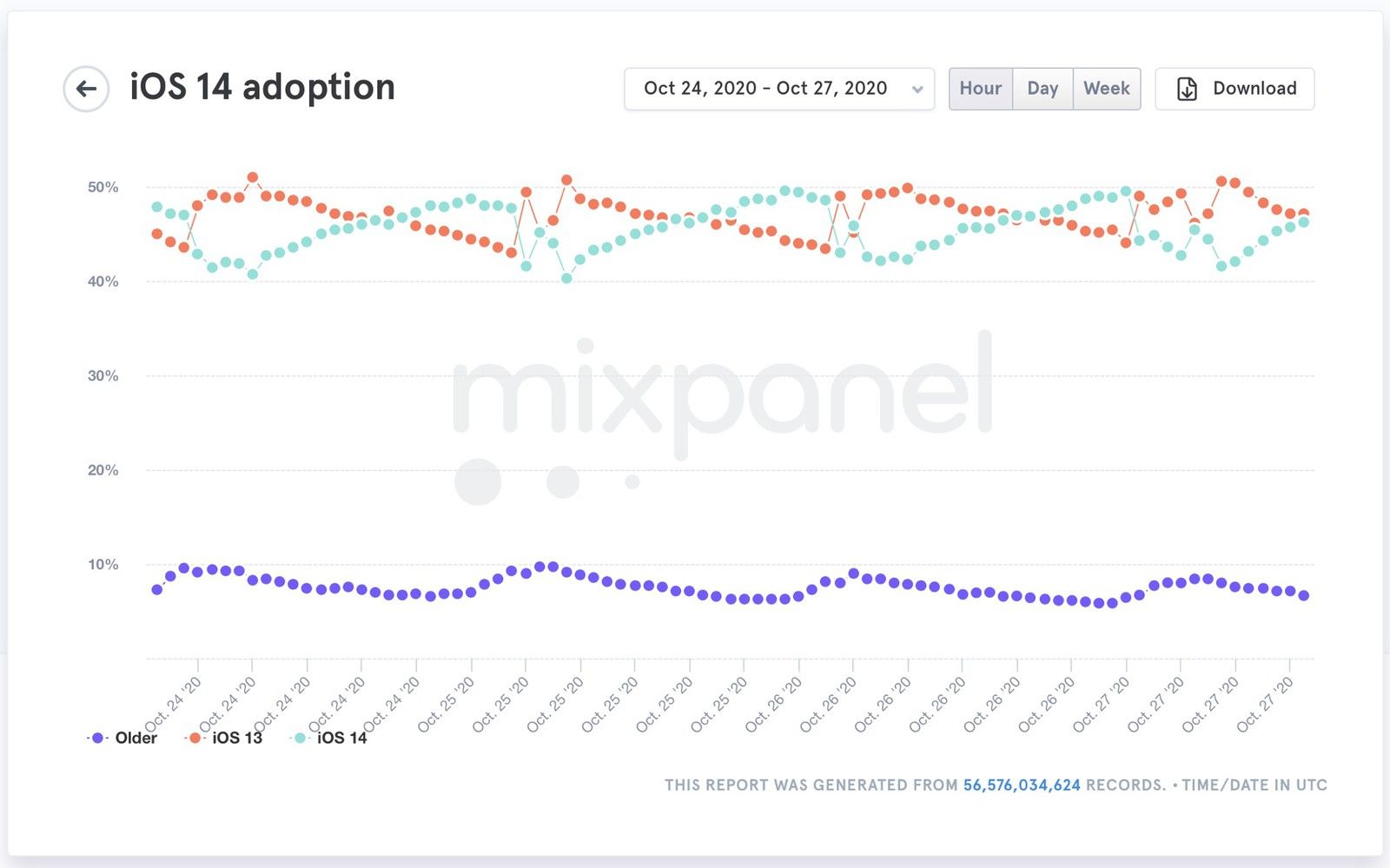
Task: Switch to Hour granularity
Action: coord(981,89)
